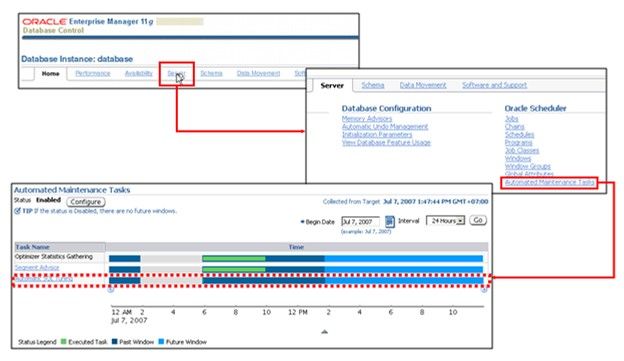Open the Automatic SQL Tuning task link
The image size is (624, 361).
[44, 279]
